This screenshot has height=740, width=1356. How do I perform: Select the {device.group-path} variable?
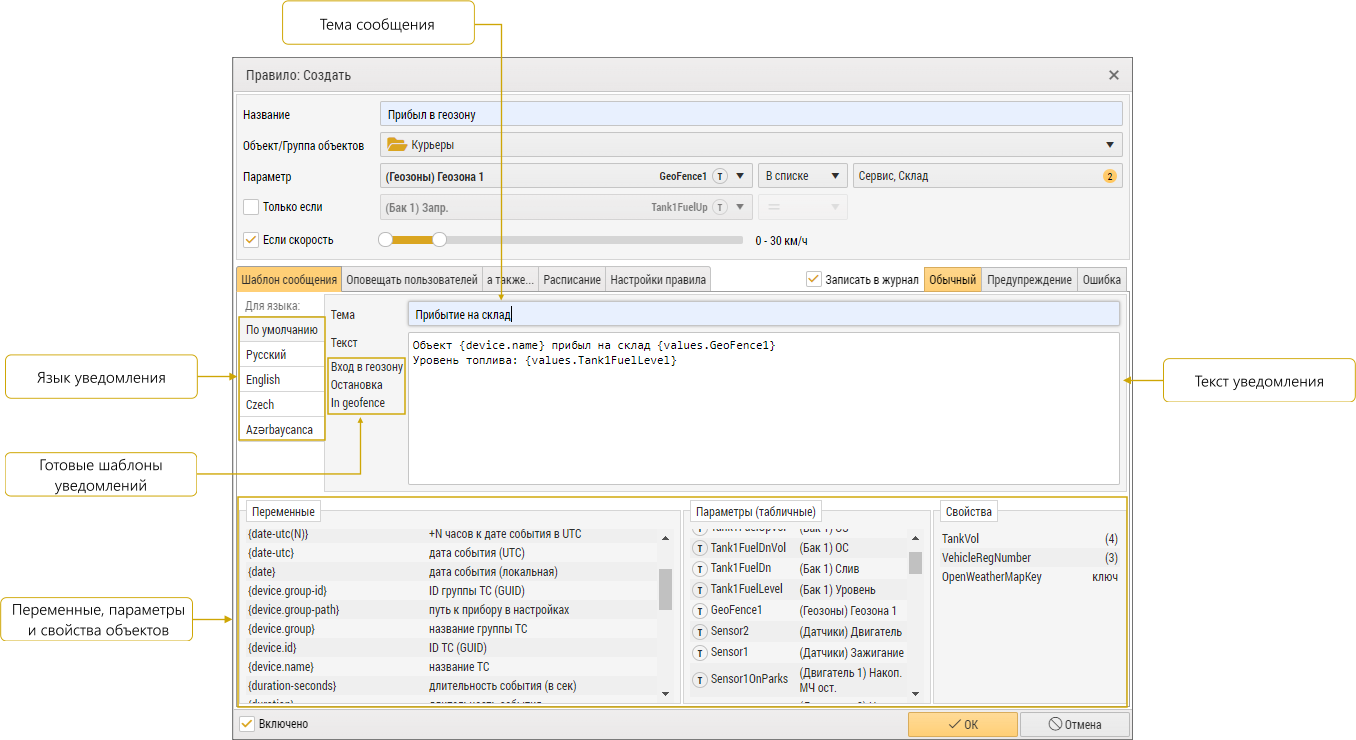pos(450,610)
